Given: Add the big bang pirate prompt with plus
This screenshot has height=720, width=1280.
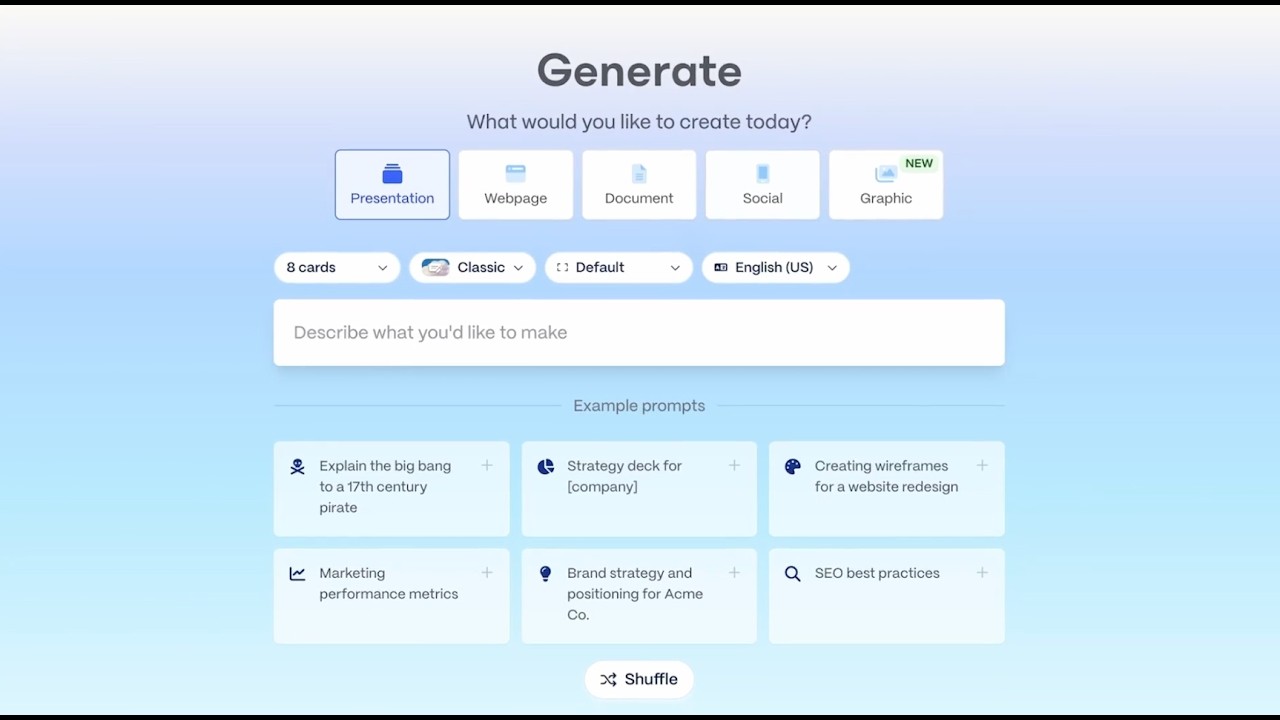Looking at the screenshot, I should click(487, 466).
